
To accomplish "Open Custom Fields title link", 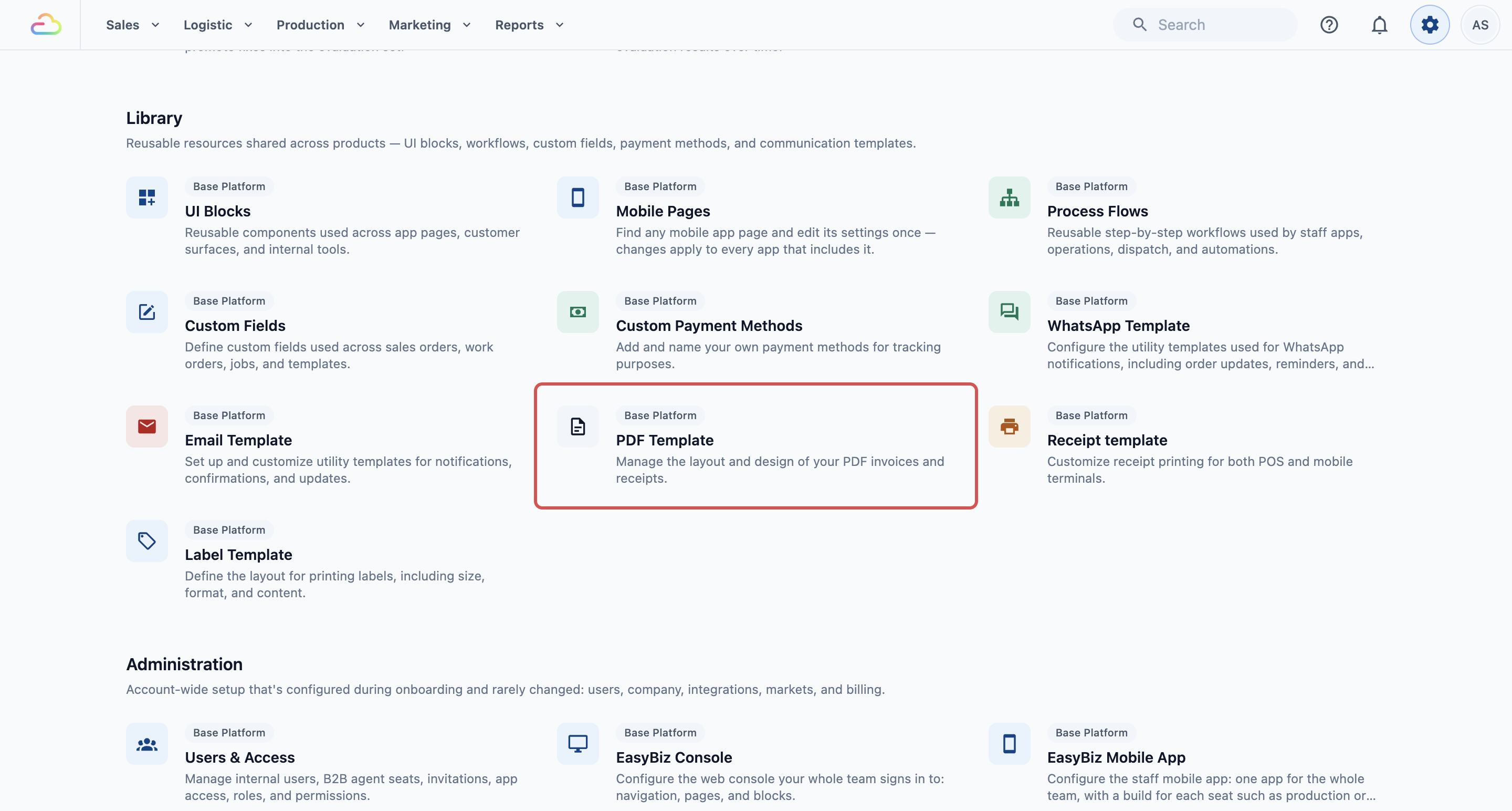I will click(x=235, y=326).
